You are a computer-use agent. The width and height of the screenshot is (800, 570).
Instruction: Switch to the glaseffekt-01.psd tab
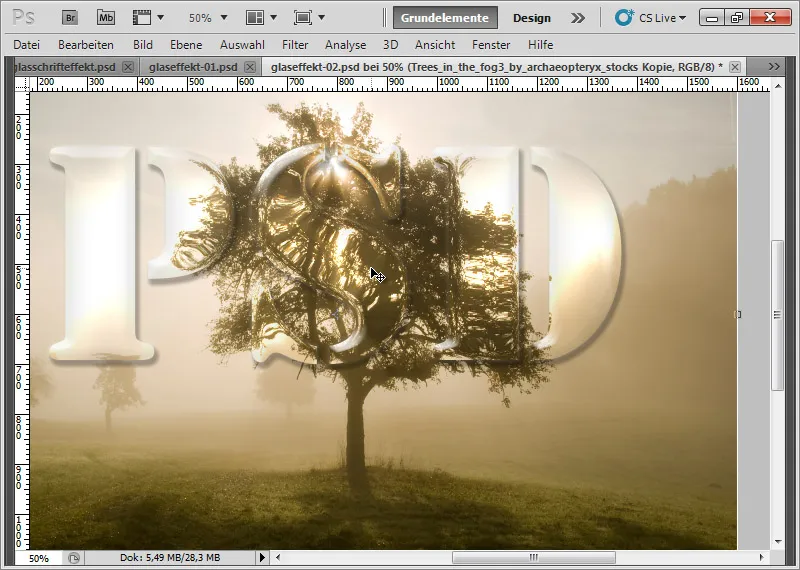pyautogui.click(x=193, y=67)
